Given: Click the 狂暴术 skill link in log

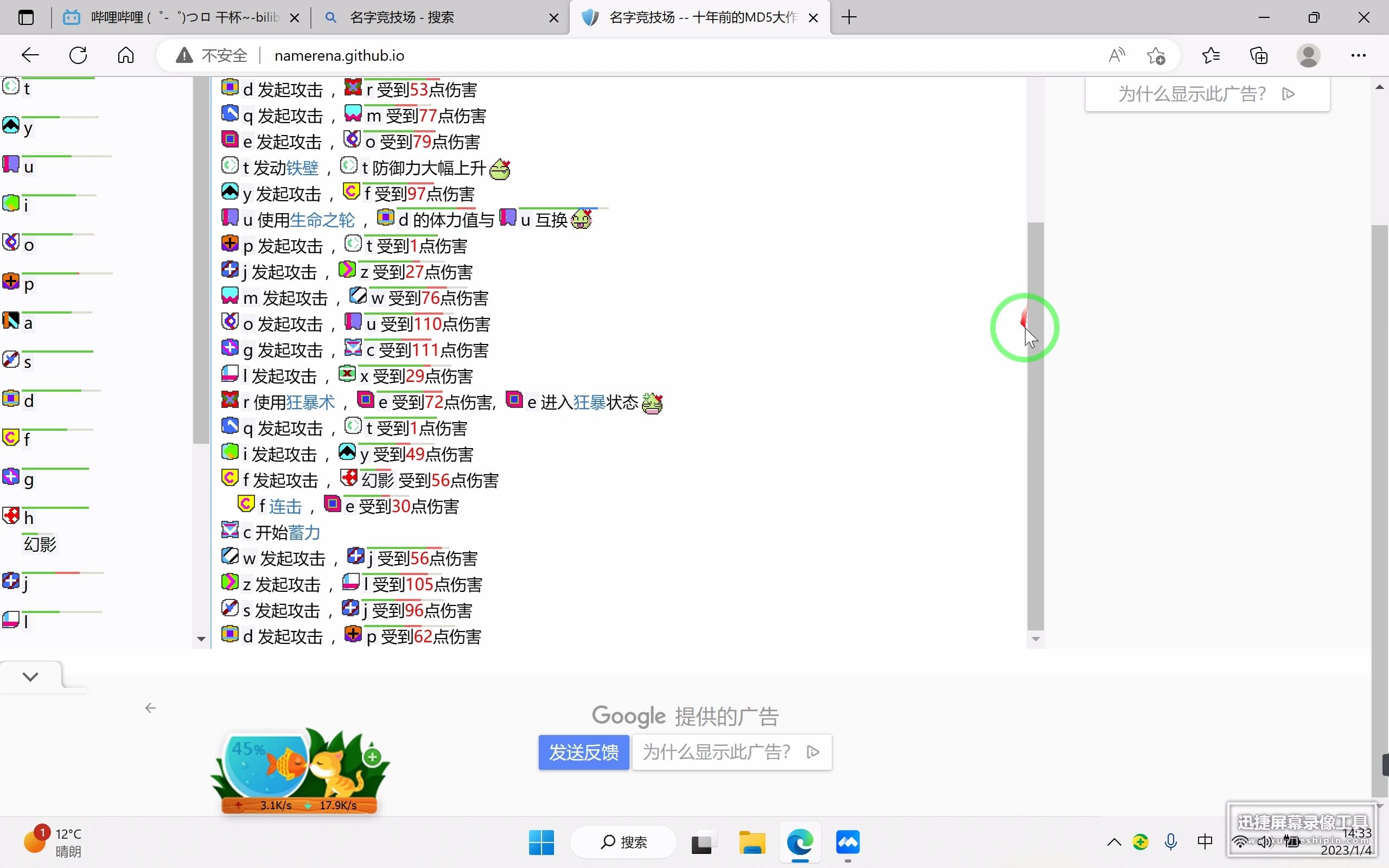Looking at the screenshot, I should coord(310,402).
